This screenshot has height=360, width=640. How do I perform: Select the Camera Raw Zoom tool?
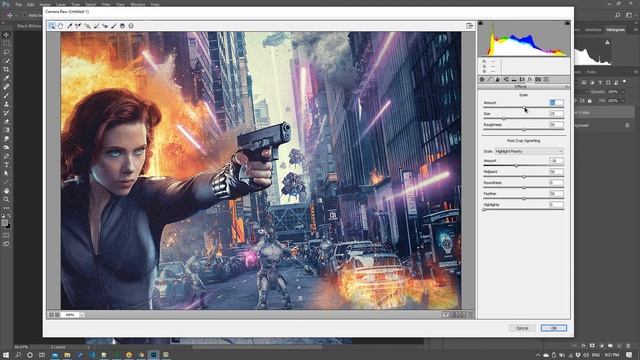pos(52,26)
